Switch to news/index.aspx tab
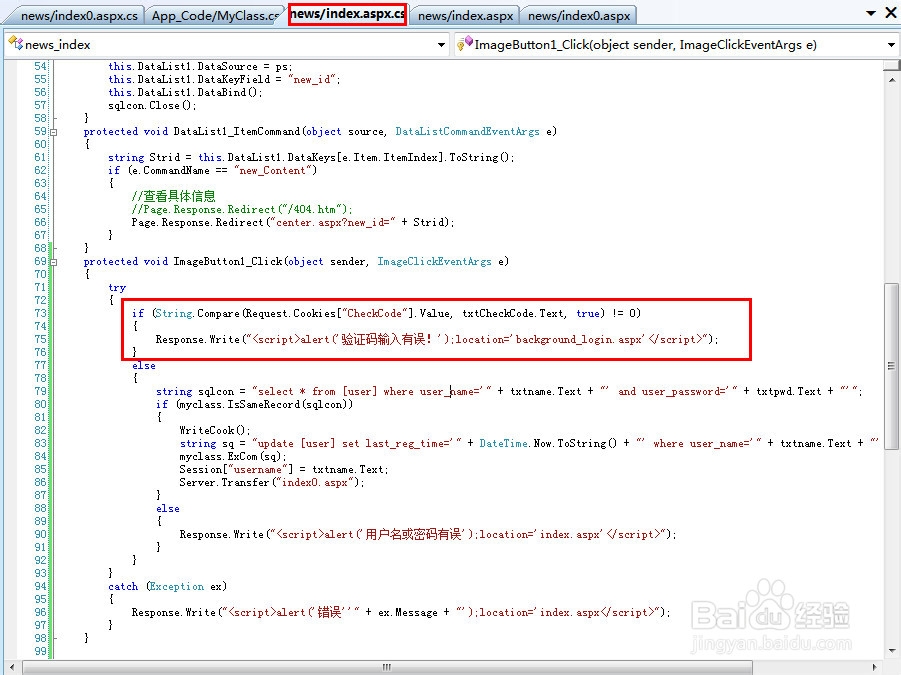 point(465,16)
